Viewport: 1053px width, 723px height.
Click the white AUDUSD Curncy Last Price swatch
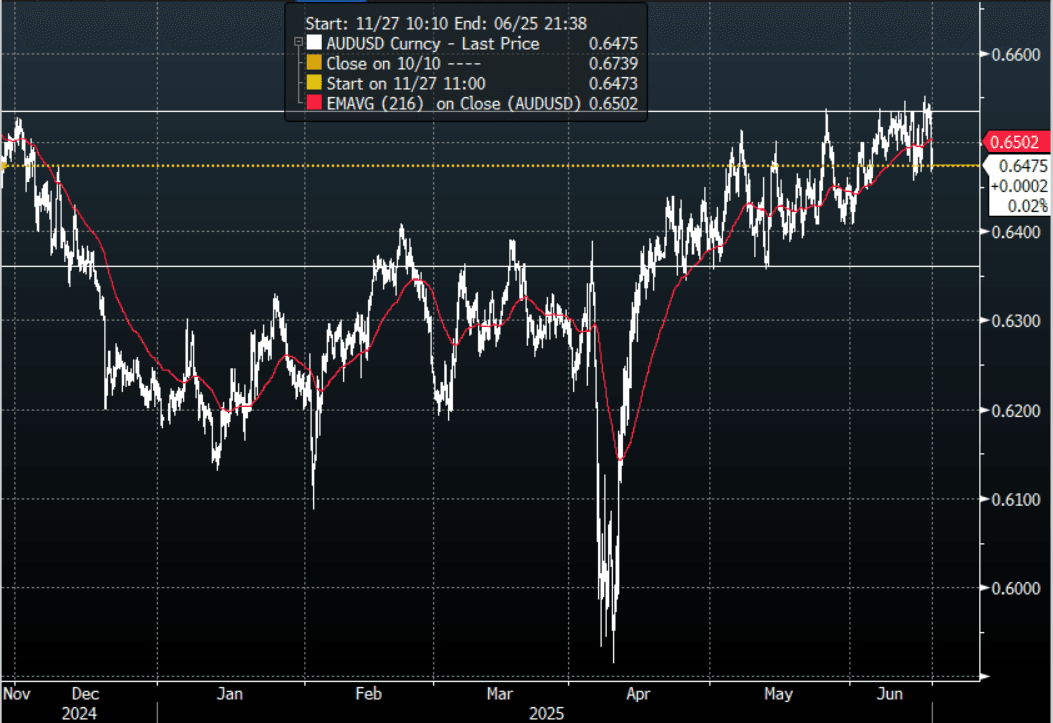point(314,43)
